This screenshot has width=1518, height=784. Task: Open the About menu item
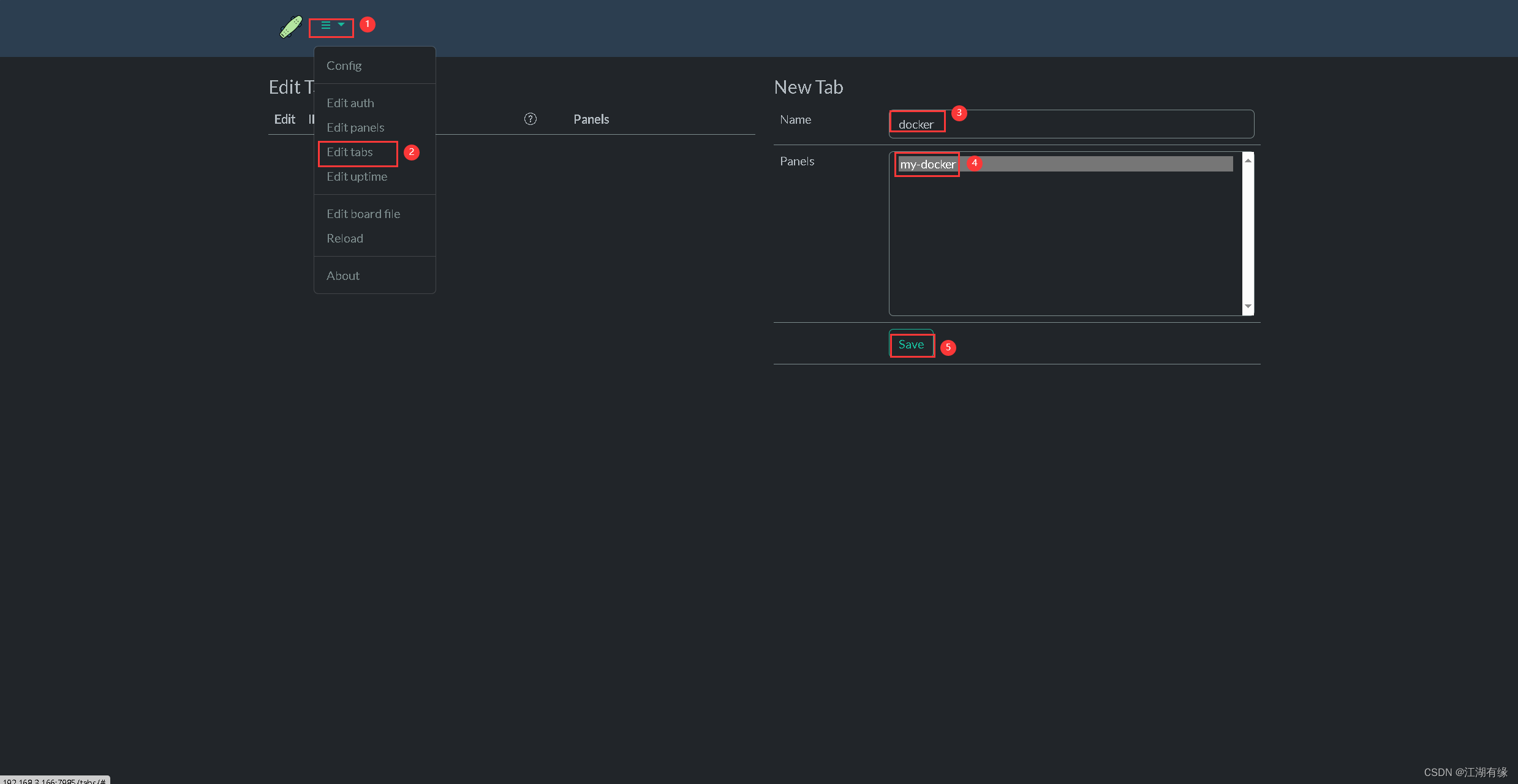point(342,276)
